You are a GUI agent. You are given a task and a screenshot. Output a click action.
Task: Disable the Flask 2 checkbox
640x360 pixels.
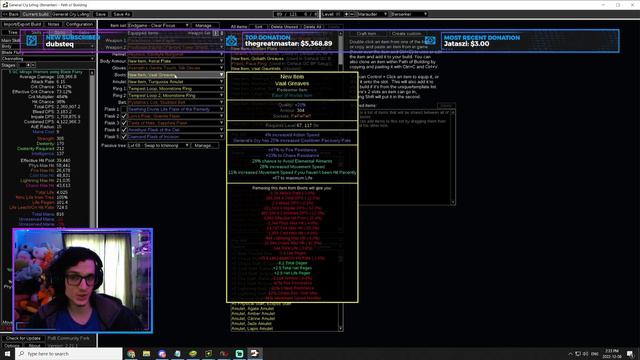point(124,116)
